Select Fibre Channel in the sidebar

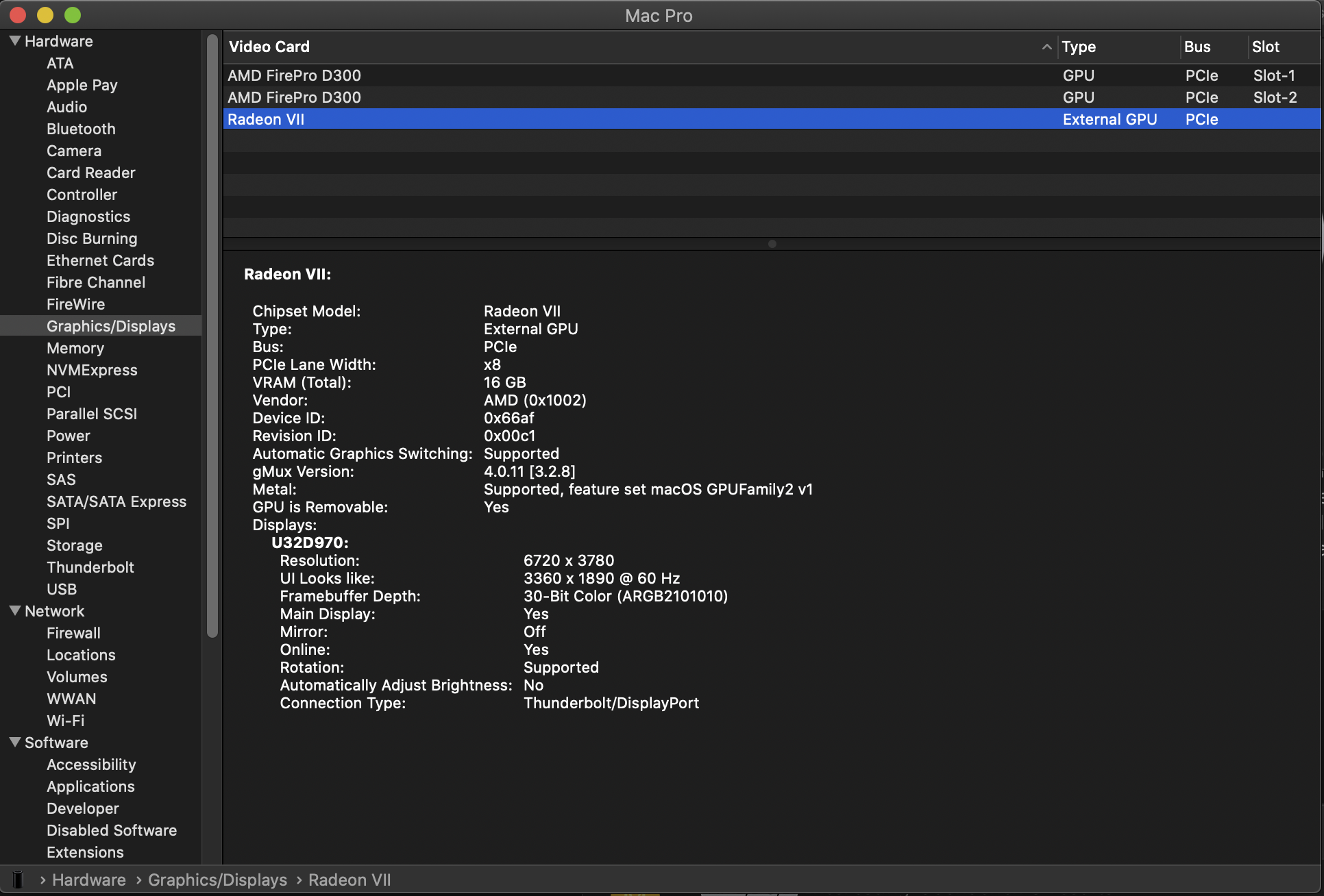[x=96, y=282]
